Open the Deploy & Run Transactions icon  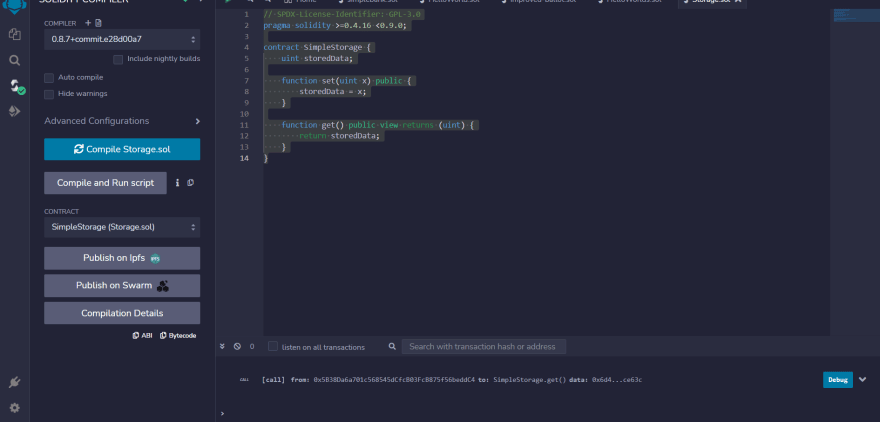pos(15,111)
